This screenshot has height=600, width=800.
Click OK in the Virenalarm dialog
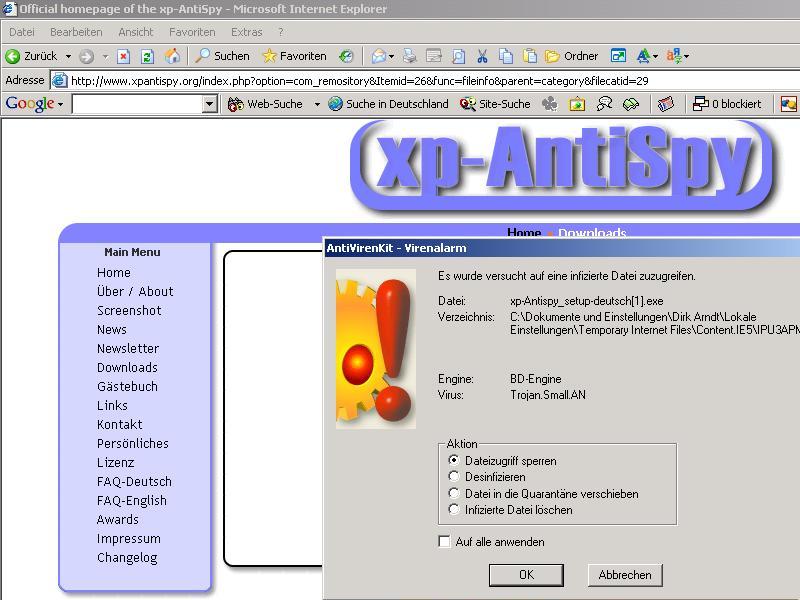(526, 575)
